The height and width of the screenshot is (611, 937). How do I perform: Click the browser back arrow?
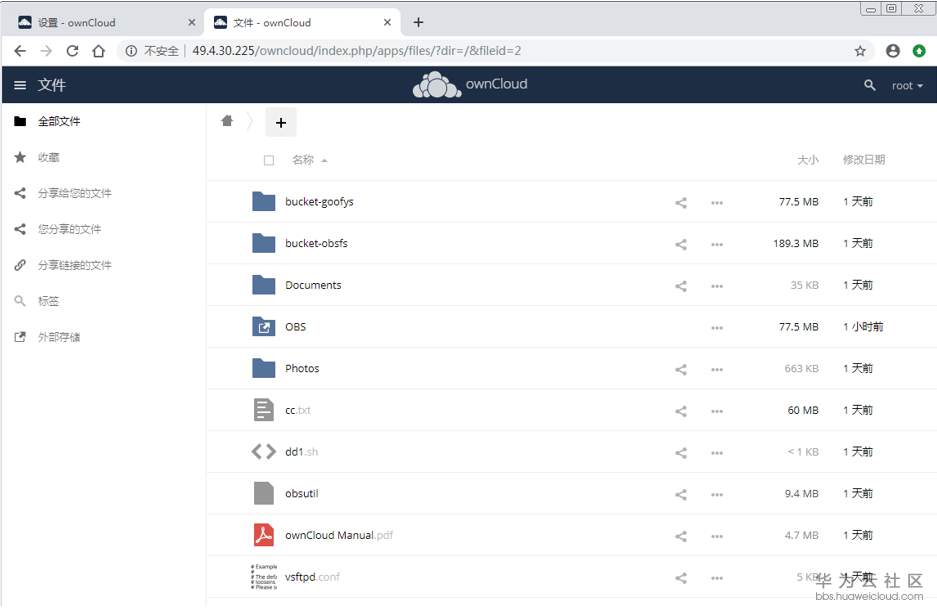pyautogui.click(x=20, y=51)
